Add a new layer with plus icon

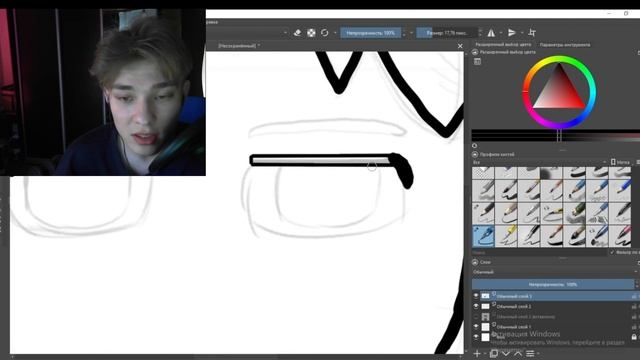pyautogui.click(x=477, y=353)
